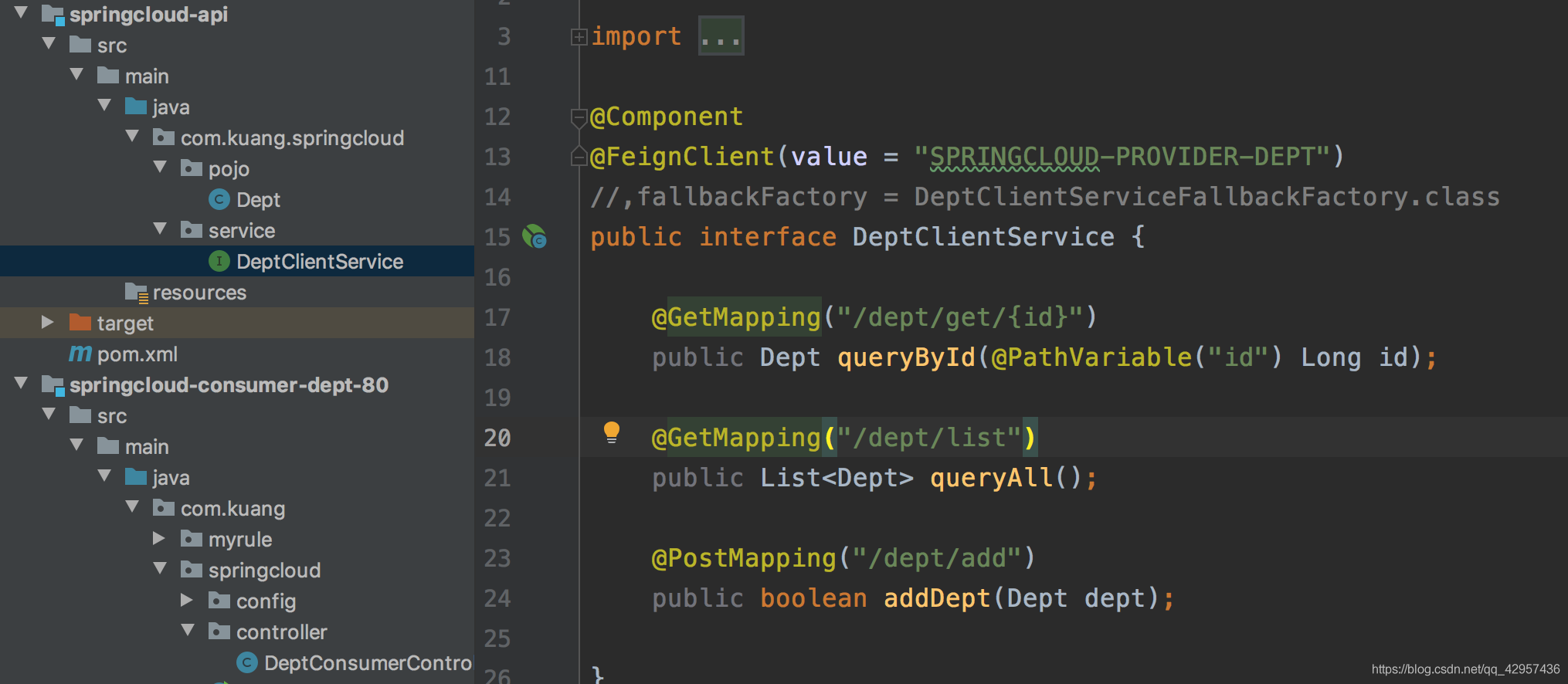Click the "SPRINGCLOUD-PROVIDER-DEPT" string
Image resolution: width=1568 pixels, height=684 pixels.
pos(1122,157)
